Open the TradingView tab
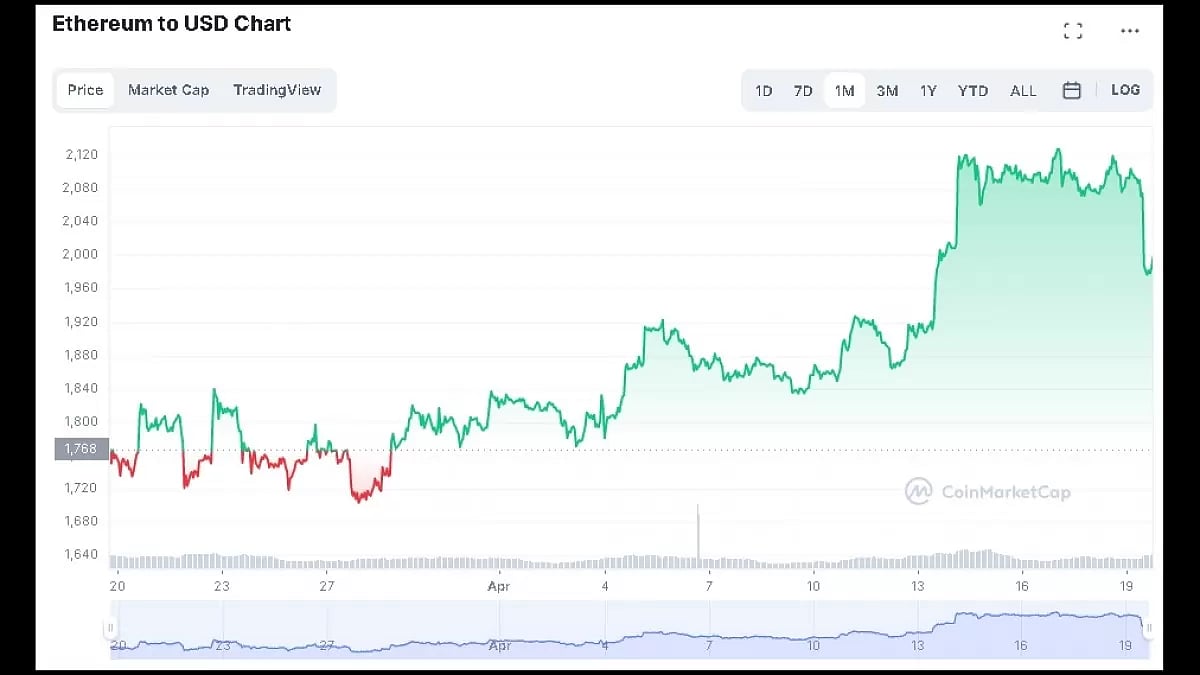Screen dimensions: 1200x675 [x=277, y=90]
